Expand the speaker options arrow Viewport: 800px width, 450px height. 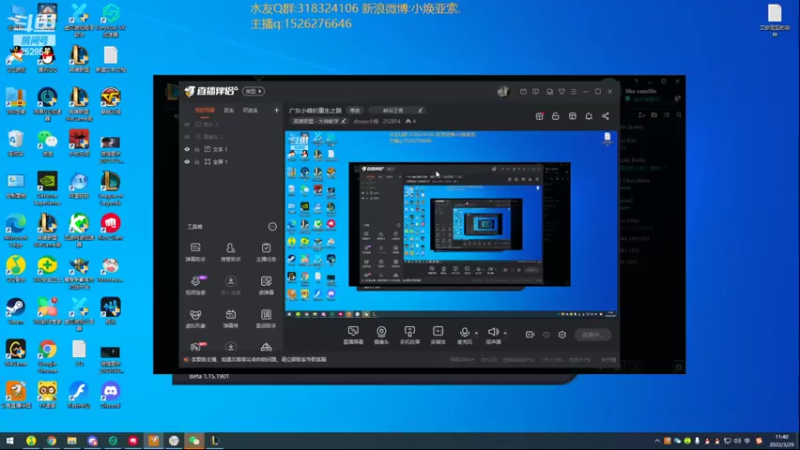pos(505,333)
